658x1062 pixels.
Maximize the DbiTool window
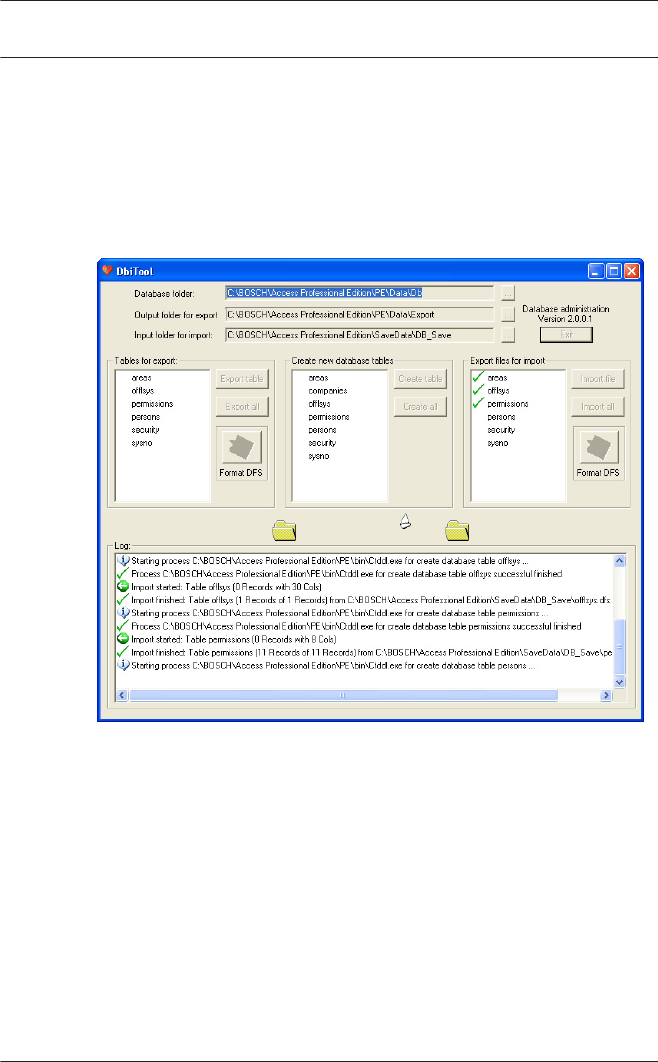click(613, 271)
